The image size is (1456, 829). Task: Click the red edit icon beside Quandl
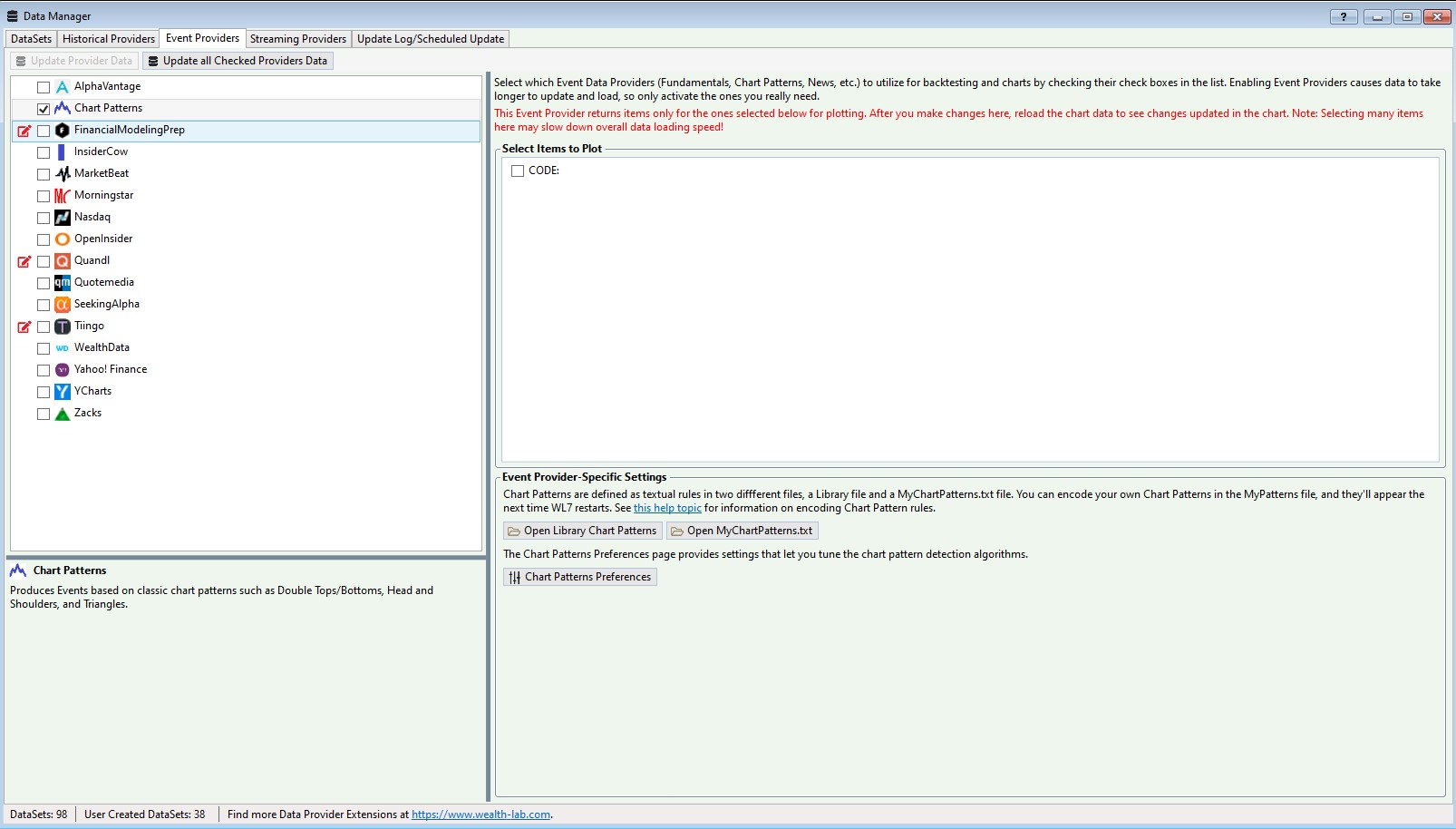pyautogui.click(x=24, y=261)
